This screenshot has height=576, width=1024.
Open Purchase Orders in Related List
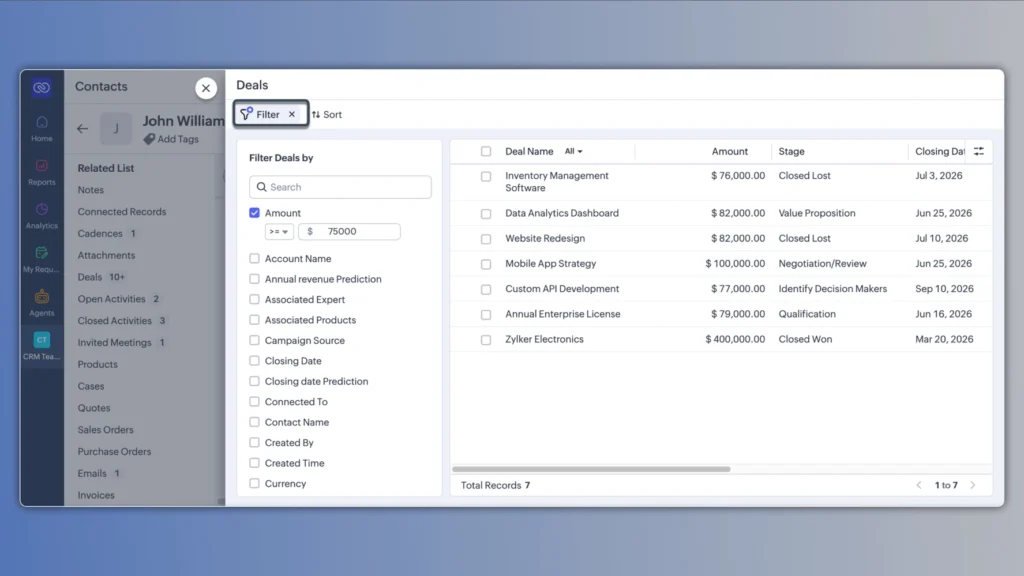coord(114,452)
